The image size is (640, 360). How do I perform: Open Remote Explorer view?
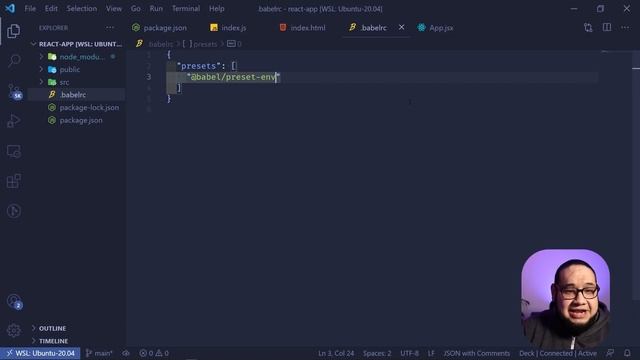(13, 151)
